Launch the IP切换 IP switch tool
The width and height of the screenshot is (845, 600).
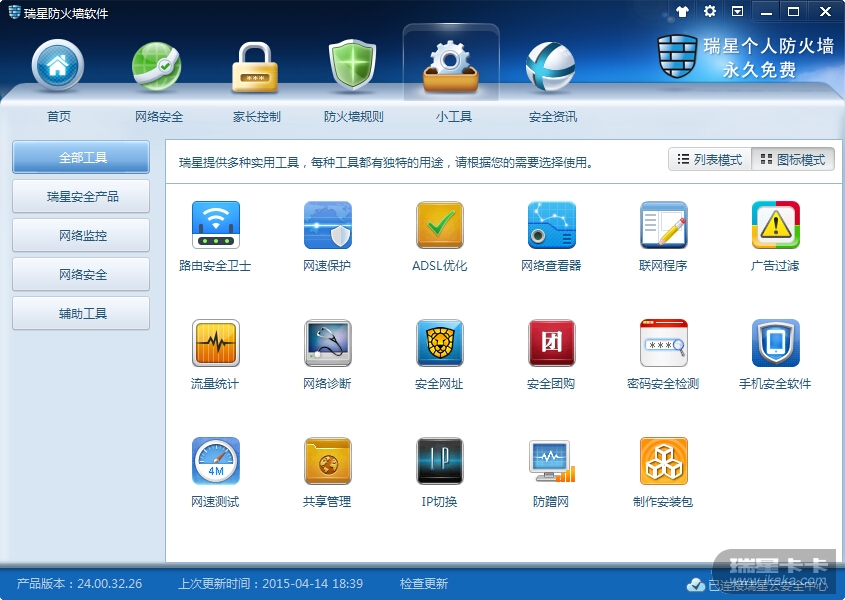[x=440, y=461]
